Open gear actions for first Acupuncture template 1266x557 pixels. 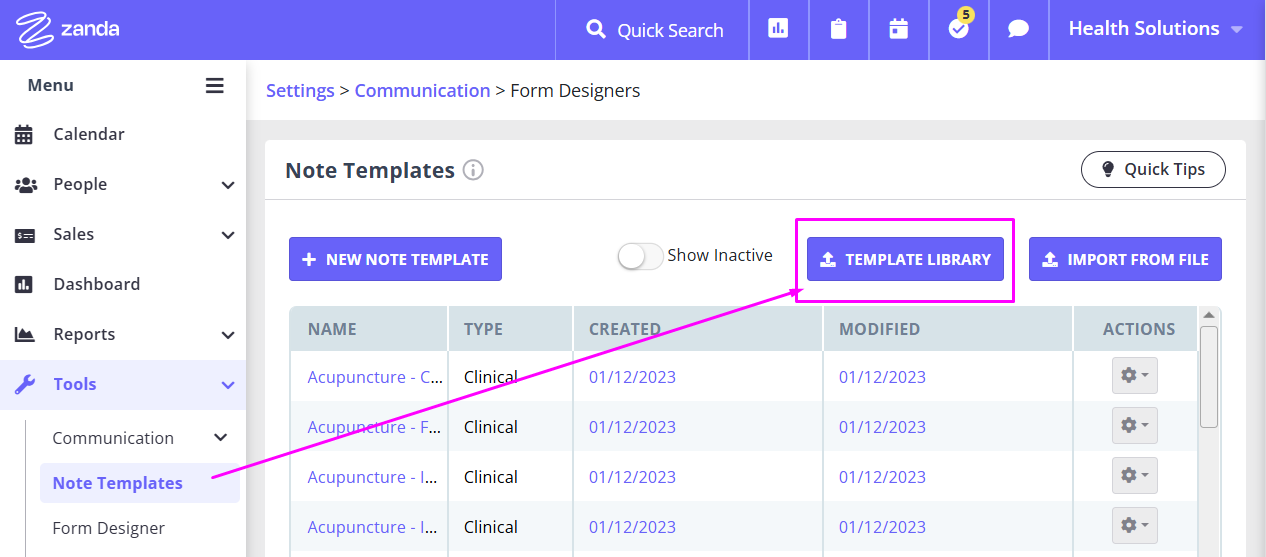tap(1135, 375)
